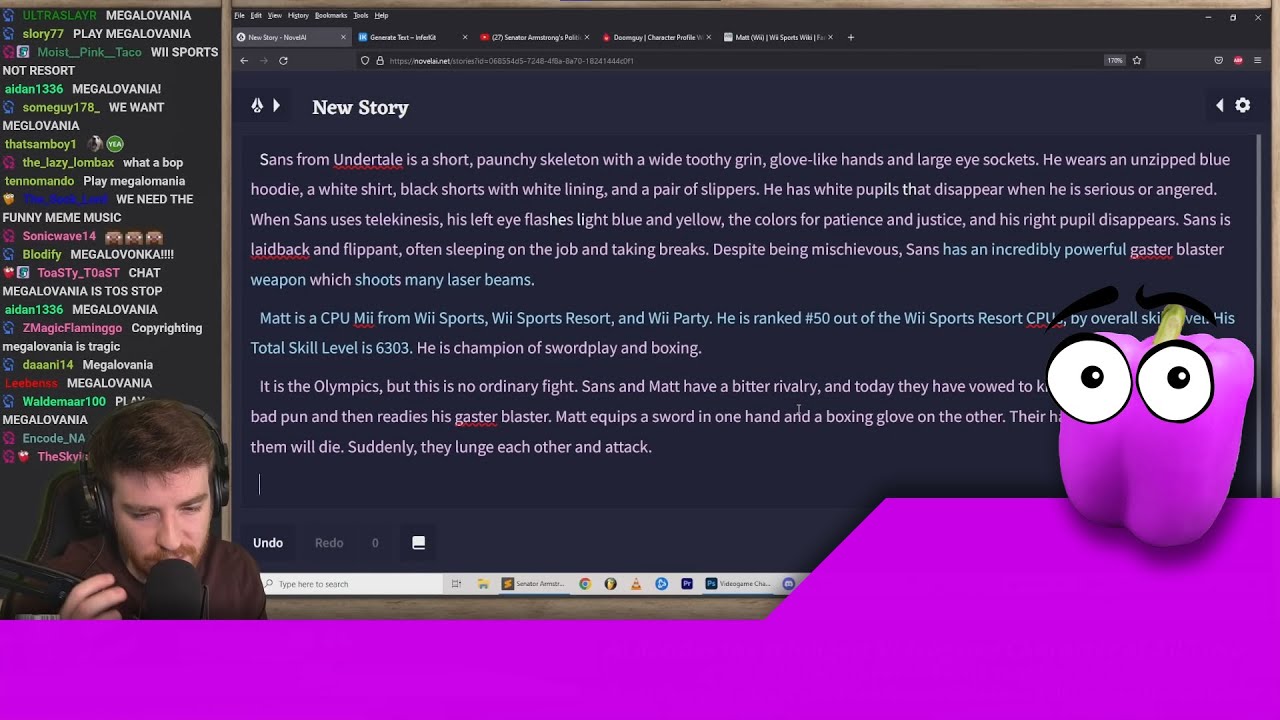
Task: Close the Senator Armstrong tab
Action: pos(587,37)
